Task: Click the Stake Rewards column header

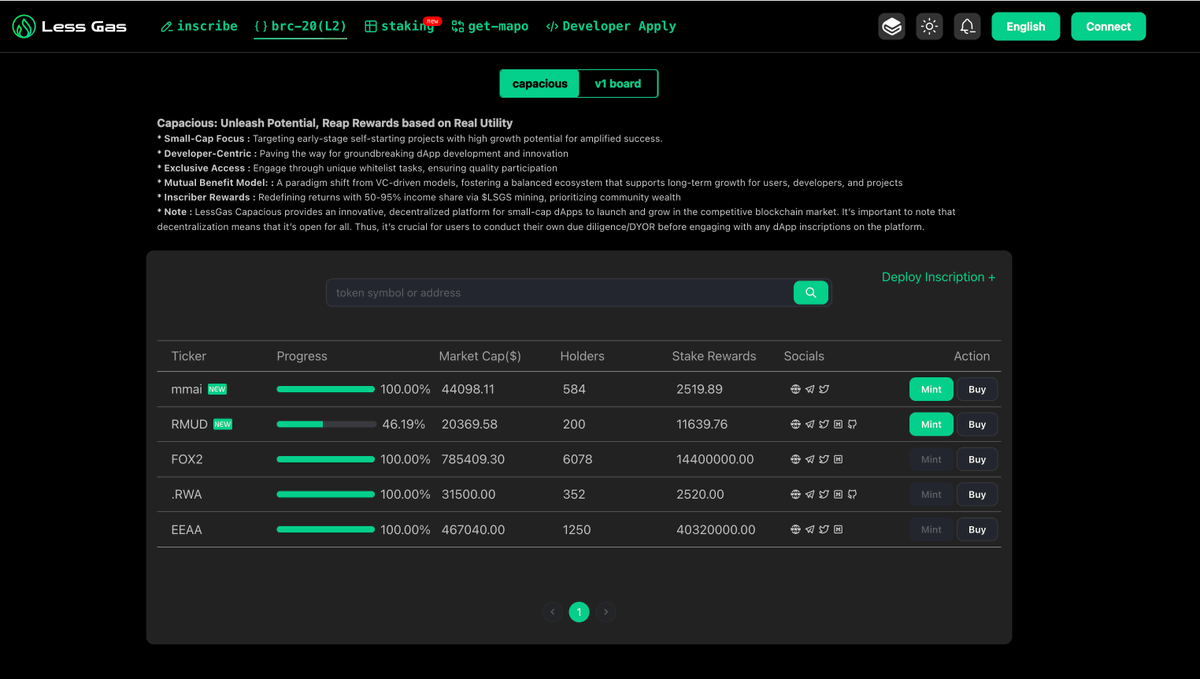Action: 714,356
